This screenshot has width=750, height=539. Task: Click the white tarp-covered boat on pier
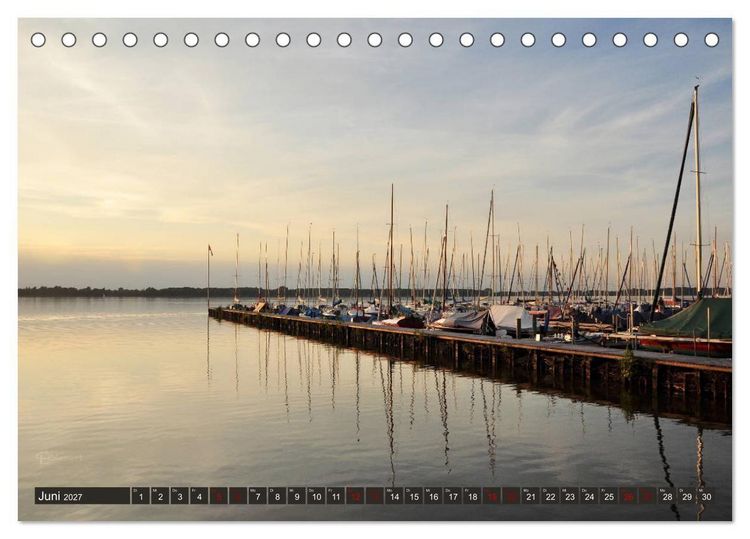[x=509, y=317]
